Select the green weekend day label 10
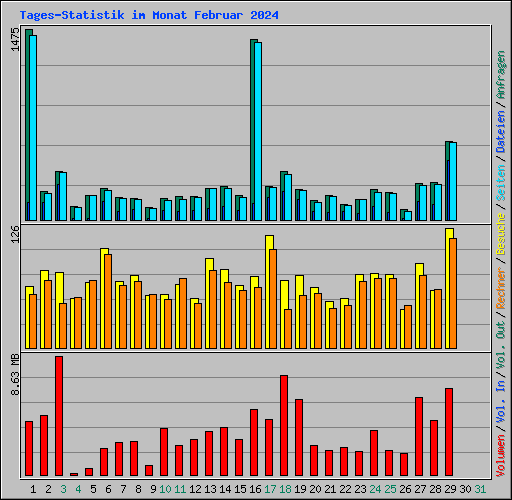512x500 pixels. 165,489
